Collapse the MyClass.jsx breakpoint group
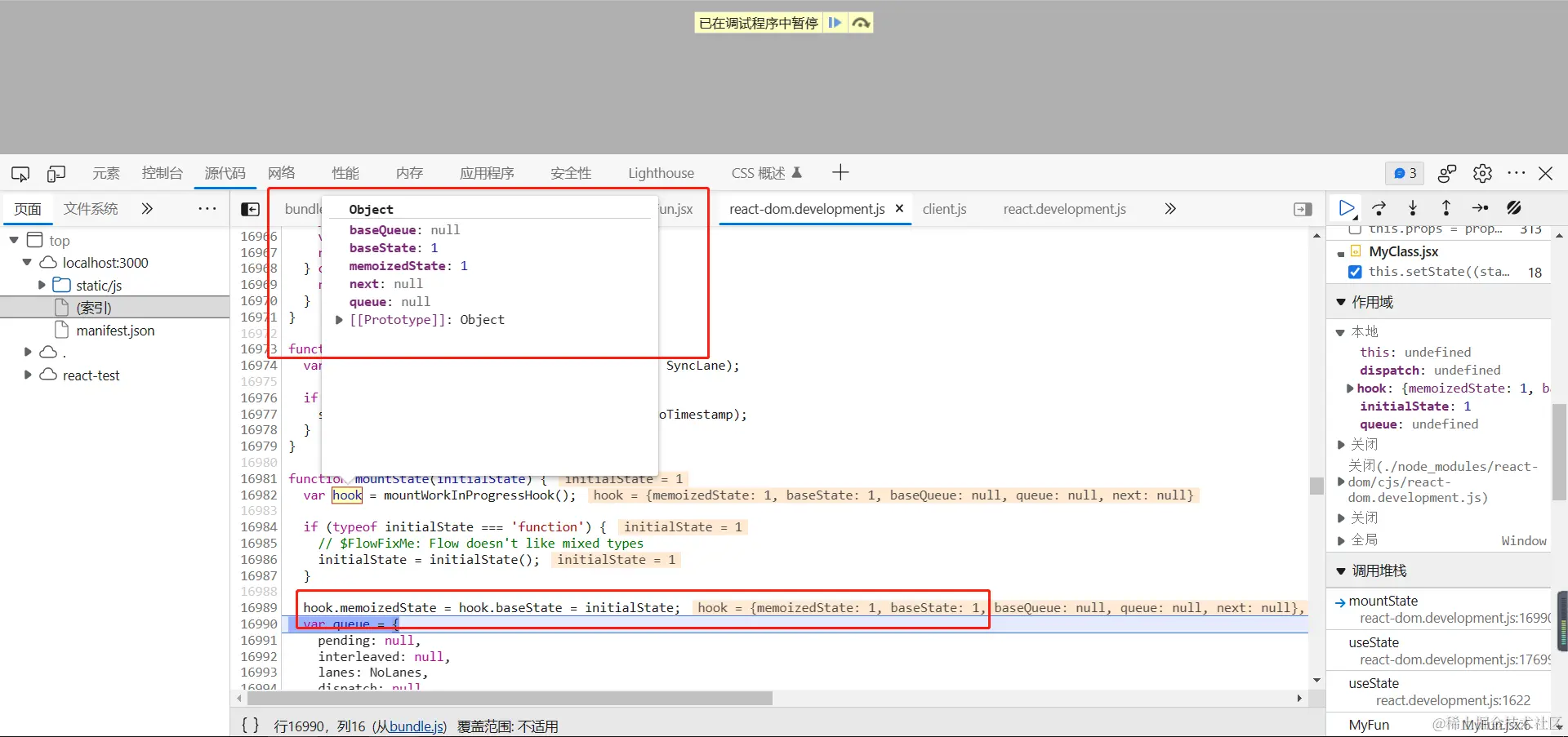Viewport: 1568px width, 737px height. pos(1341,253)
